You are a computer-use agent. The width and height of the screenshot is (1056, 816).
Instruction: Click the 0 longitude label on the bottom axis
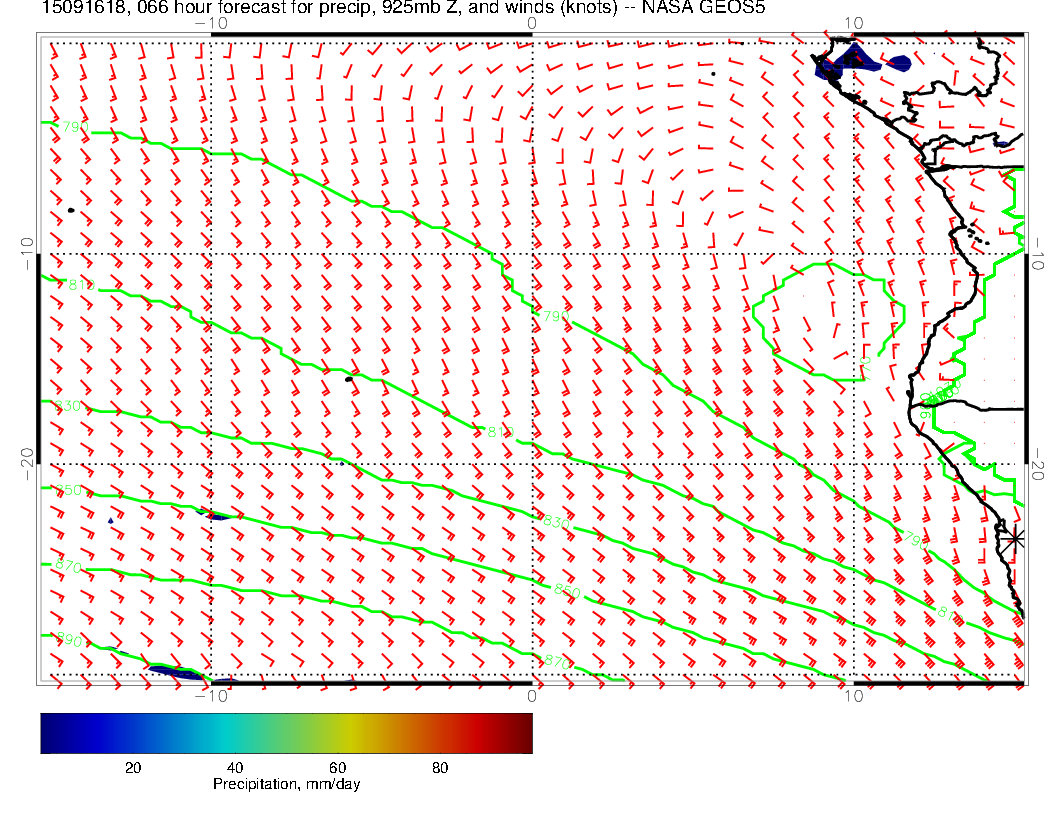pos(532,696)
